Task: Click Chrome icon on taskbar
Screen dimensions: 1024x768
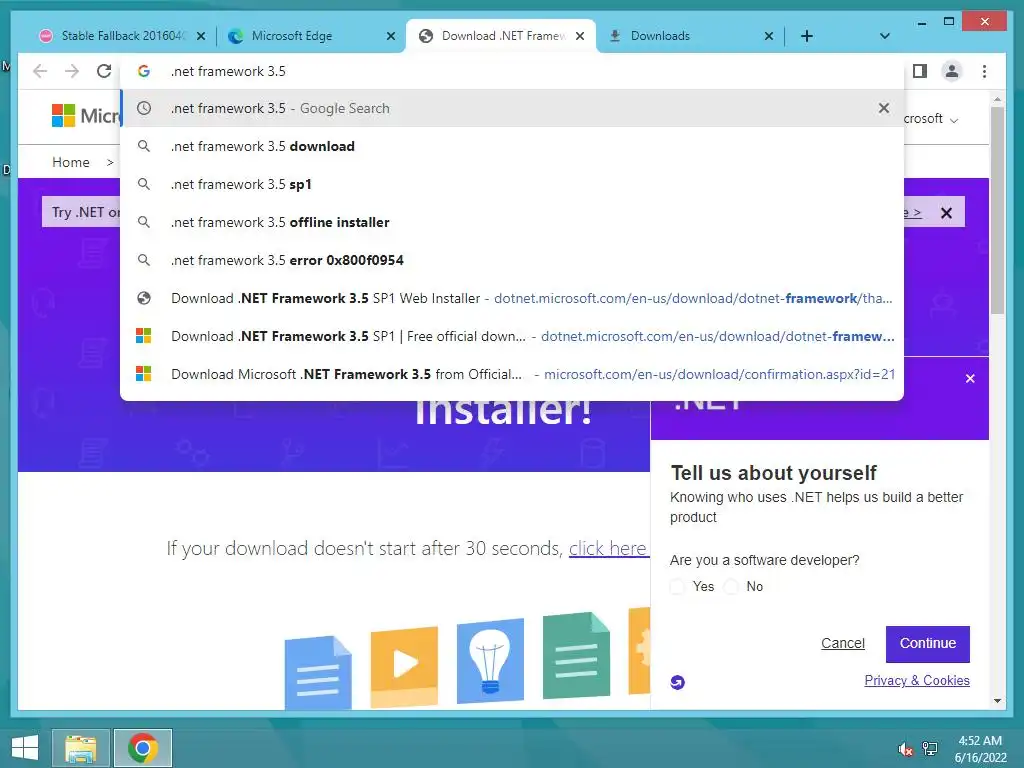Action: [x=143, y=748]
